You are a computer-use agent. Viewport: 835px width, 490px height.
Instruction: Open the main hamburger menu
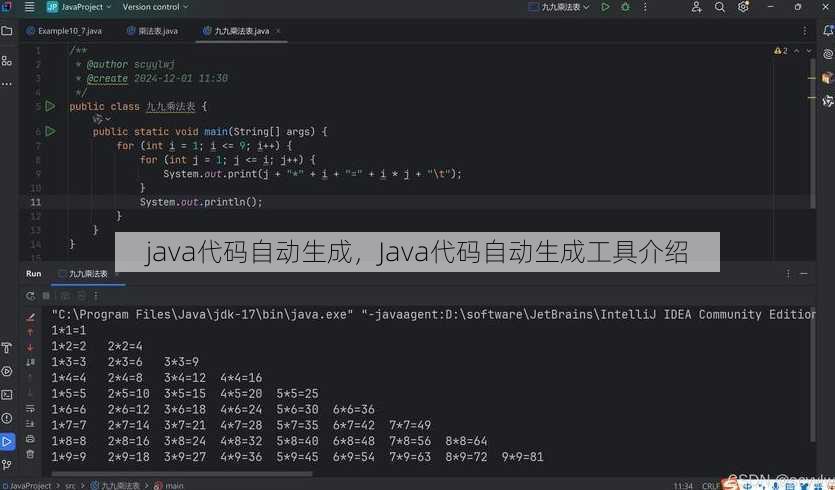click(30, 7)
